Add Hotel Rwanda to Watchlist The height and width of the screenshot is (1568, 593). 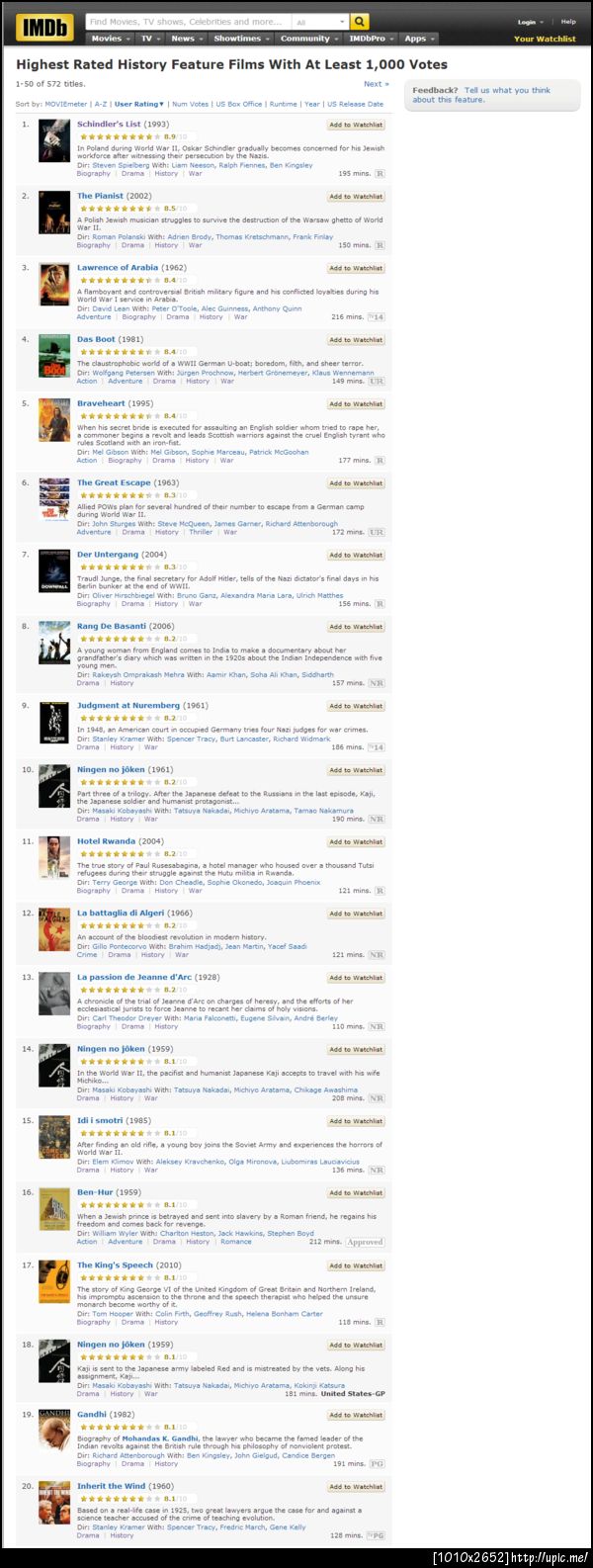pos(356,842)
